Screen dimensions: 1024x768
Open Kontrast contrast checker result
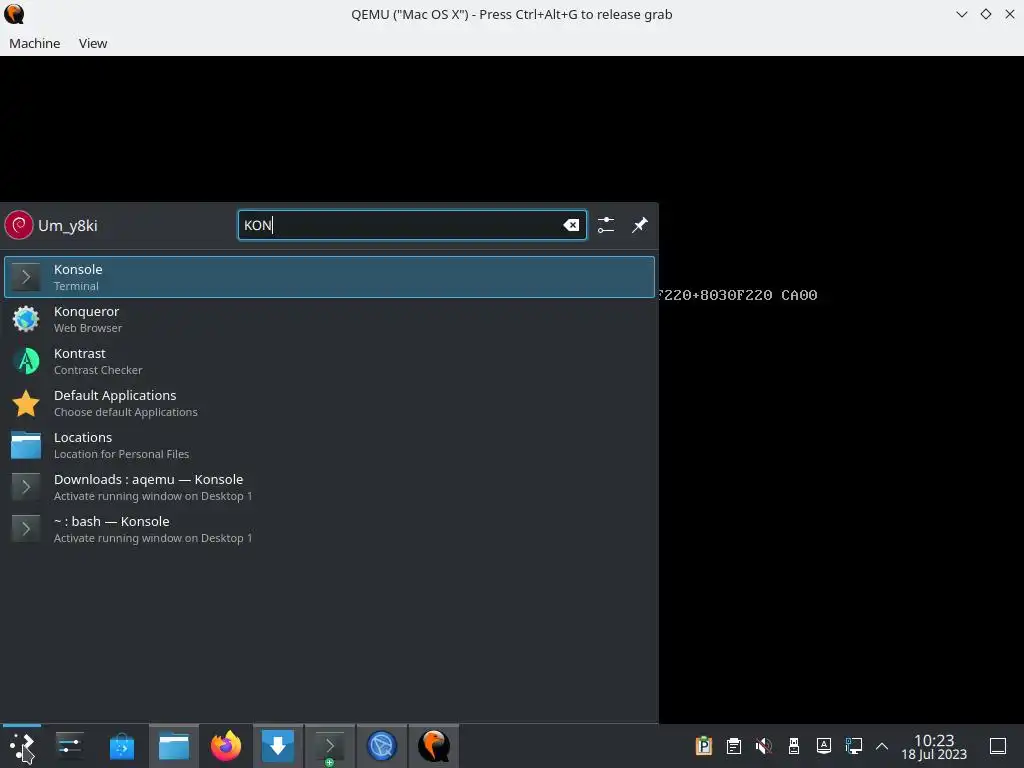[x=329, y=361]
